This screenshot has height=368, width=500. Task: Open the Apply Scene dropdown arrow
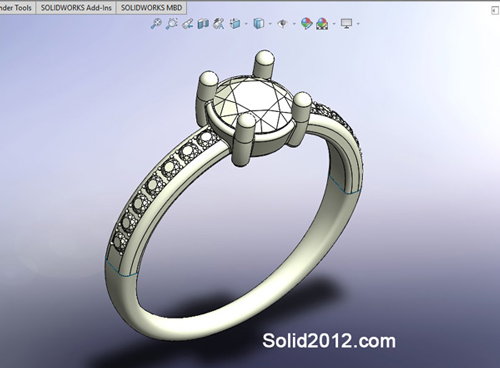pyautogui.click(x=334, y=24)
